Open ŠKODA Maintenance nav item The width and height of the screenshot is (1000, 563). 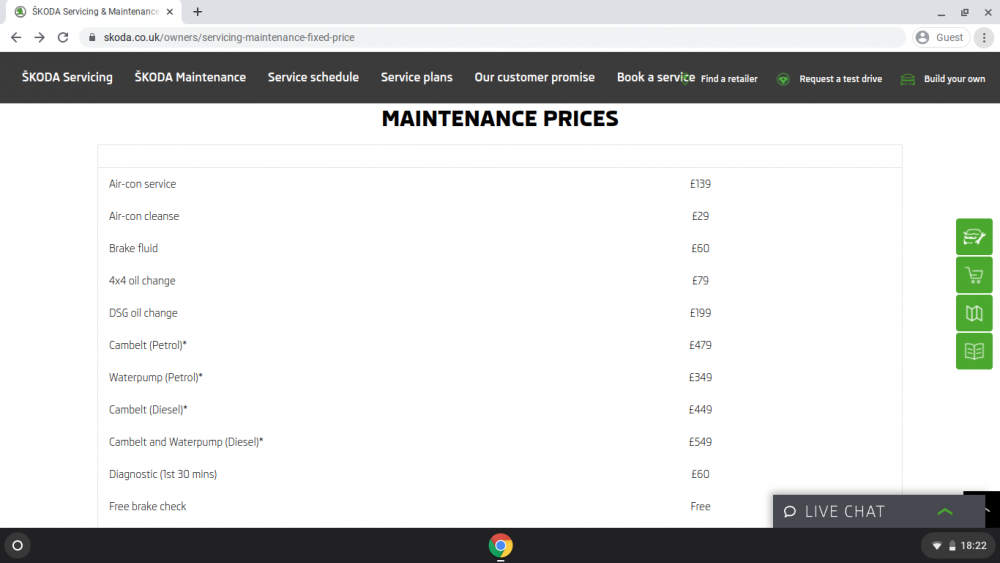pyautogui.click(x=190, y=77)
